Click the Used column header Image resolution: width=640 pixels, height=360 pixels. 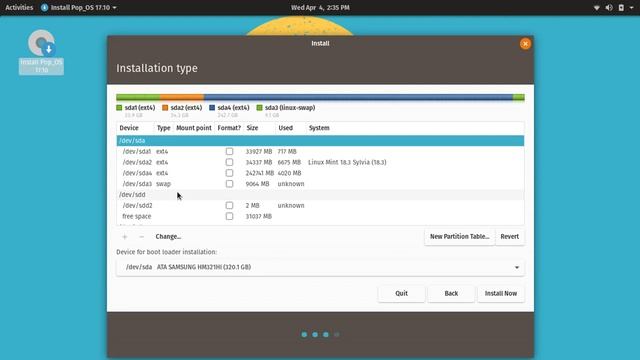click(x=291, y=128)
